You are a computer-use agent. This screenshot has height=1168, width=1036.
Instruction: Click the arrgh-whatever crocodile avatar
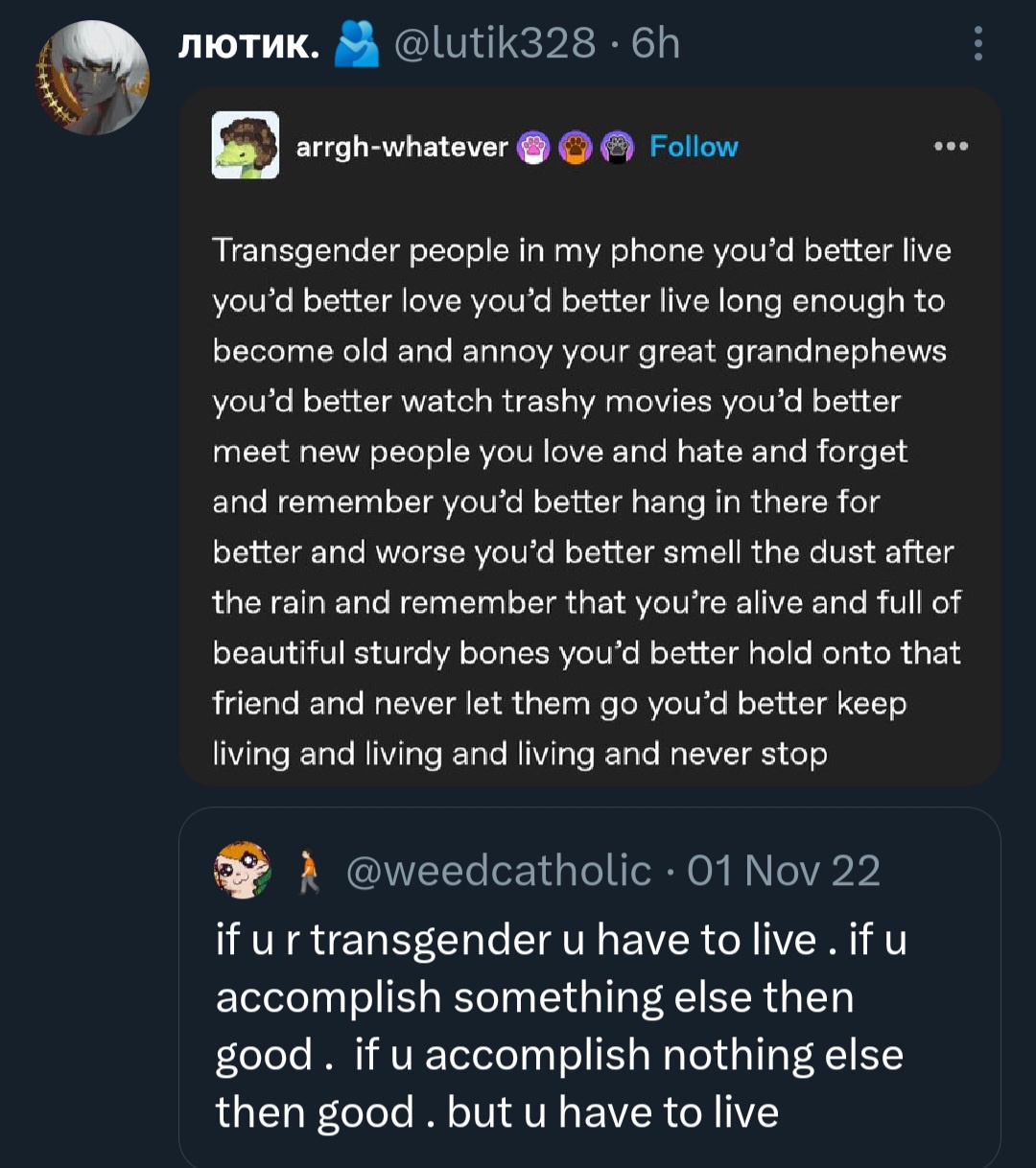(x=246, y=146)
